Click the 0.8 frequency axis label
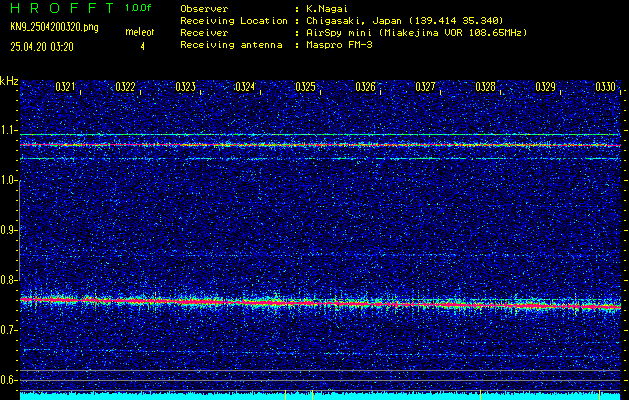Screen dimensions: 629x400 (8, 280)
